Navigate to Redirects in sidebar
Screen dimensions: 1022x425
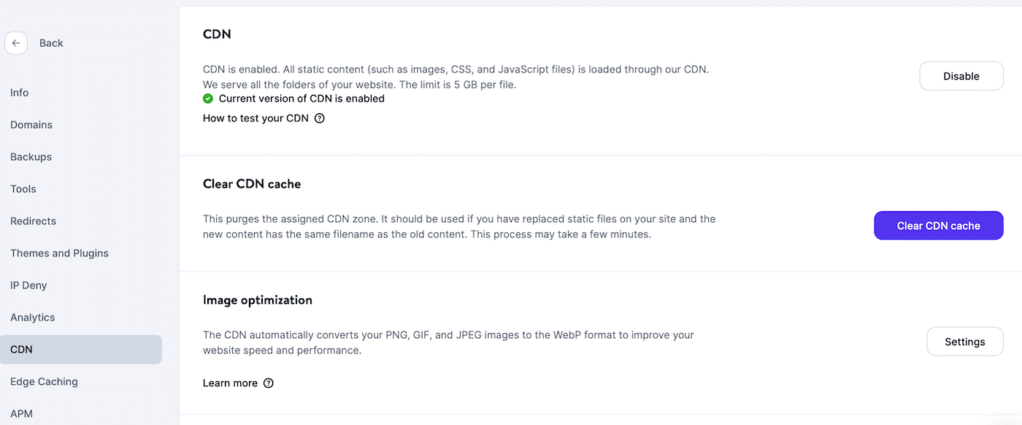[x=33, y=221]
